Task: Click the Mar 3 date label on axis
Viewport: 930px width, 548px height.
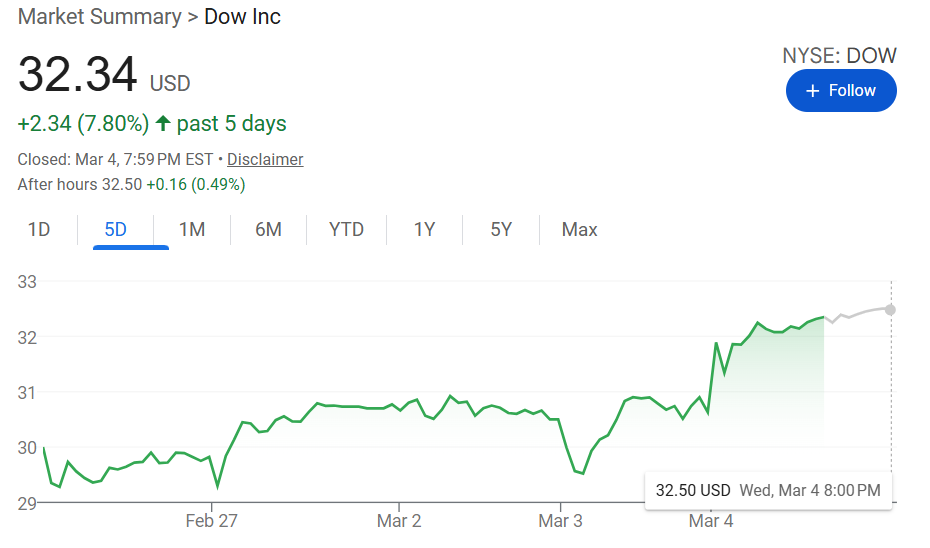Action: coord(560,521)
